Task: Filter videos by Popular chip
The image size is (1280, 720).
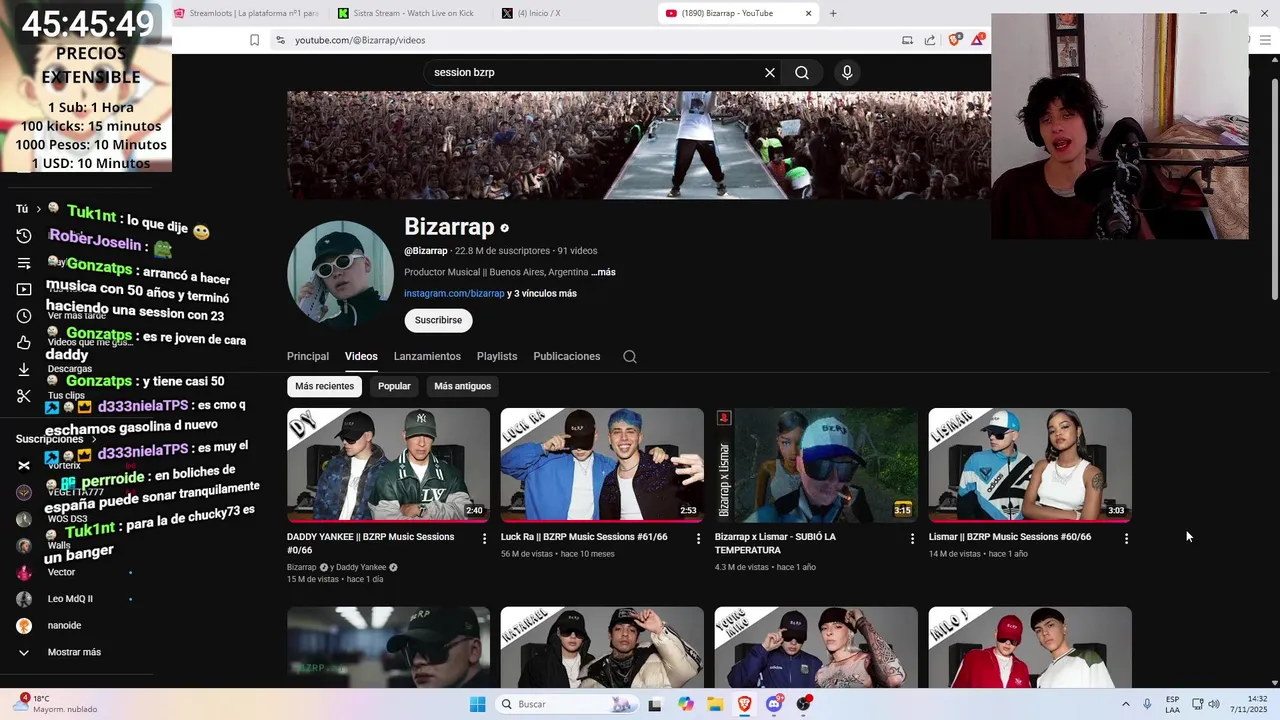Action: (394, 386)
